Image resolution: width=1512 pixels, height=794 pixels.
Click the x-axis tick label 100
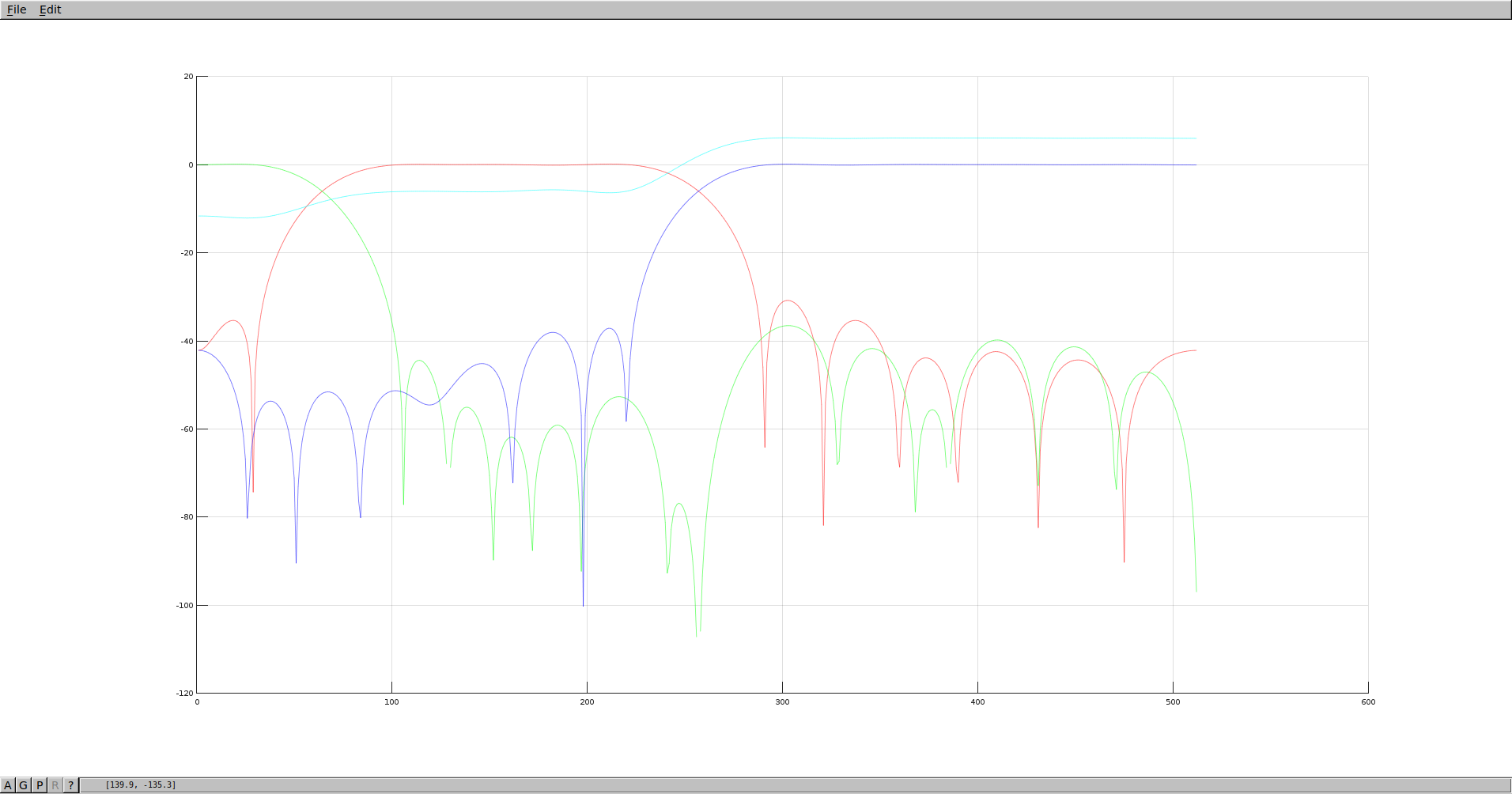click(391, 702)
